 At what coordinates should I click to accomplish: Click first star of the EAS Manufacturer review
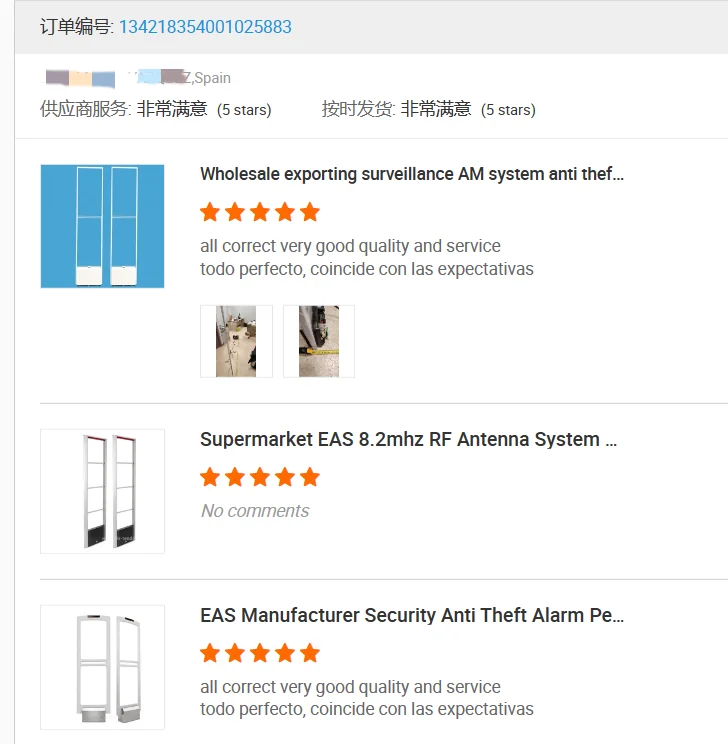click(x=210, y=653)
